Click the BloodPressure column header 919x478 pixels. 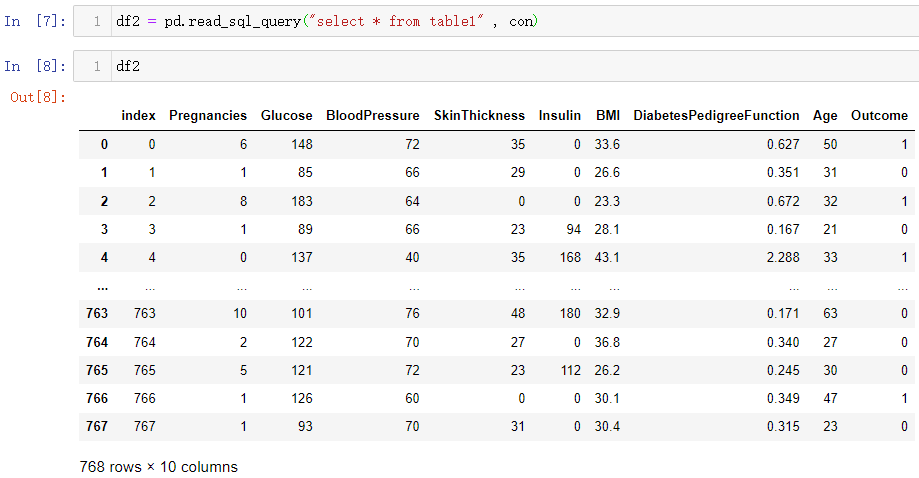[x=373, y=115]
